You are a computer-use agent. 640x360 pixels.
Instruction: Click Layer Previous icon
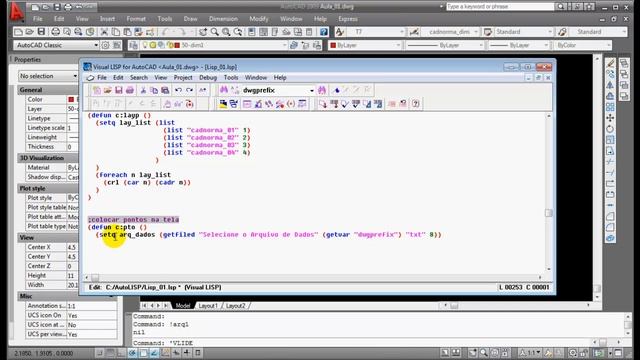317,45
